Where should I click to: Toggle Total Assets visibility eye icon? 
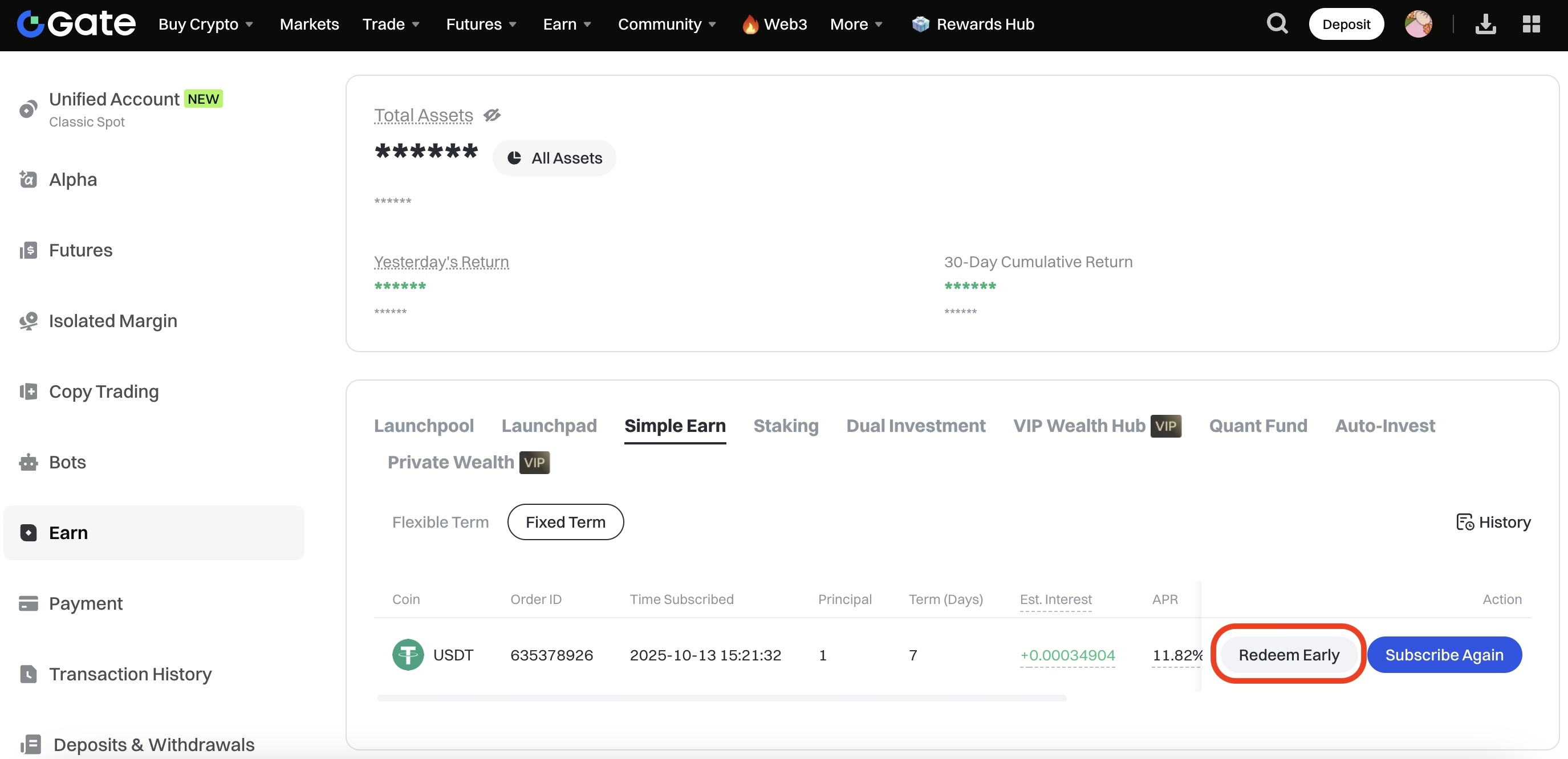[x=492, y=115]
